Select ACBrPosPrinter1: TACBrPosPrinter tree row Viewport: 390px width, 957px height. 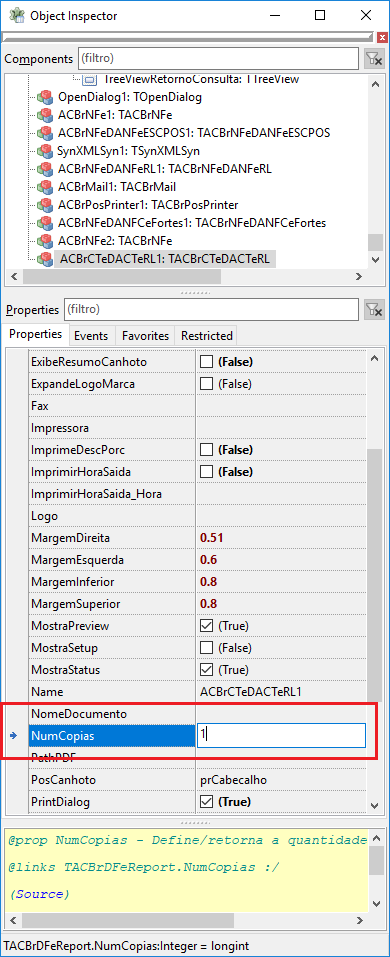coord(148,204)
